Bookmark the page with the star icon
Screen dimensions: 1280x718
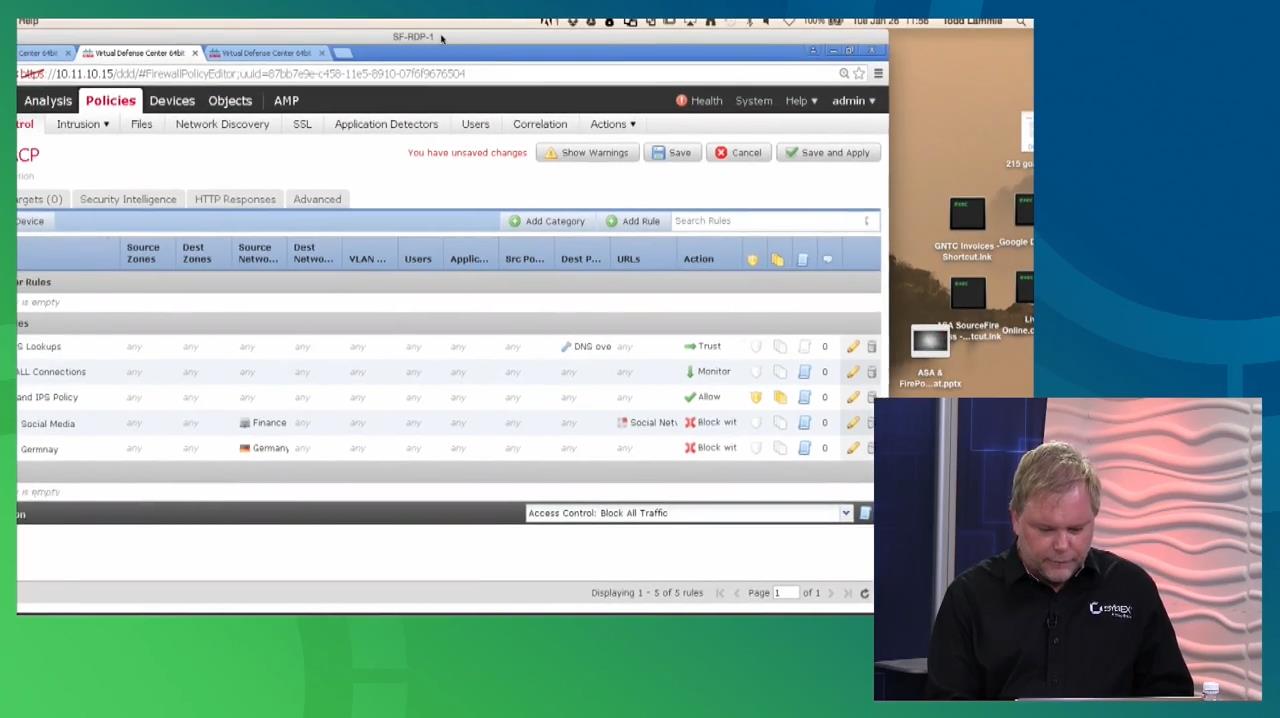[x=859, y=74]
